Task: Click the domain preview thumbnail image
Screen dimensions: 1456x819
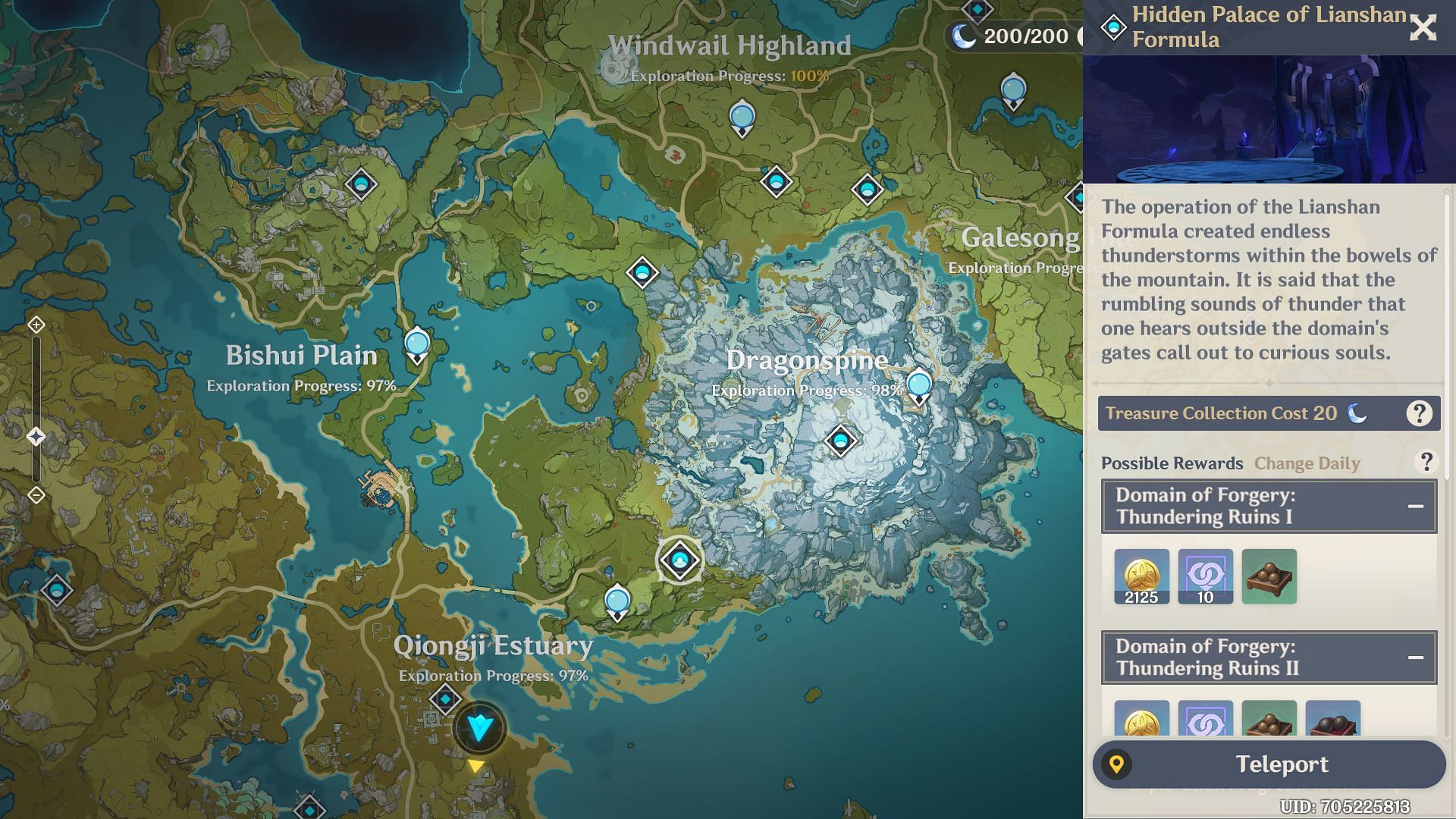Action: tap(1268, 118)
